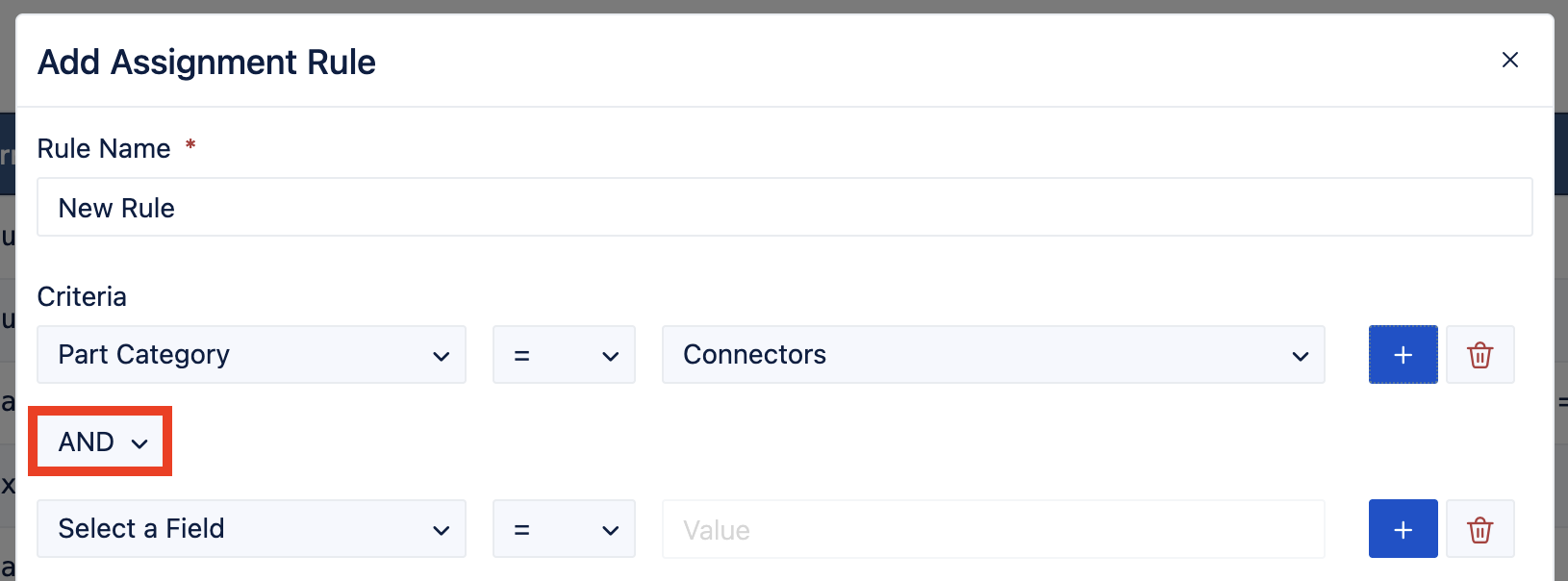1568x581 pixels.
Task: Add criterion using plus icon in Value row
Action: (x=1403, y=528)
